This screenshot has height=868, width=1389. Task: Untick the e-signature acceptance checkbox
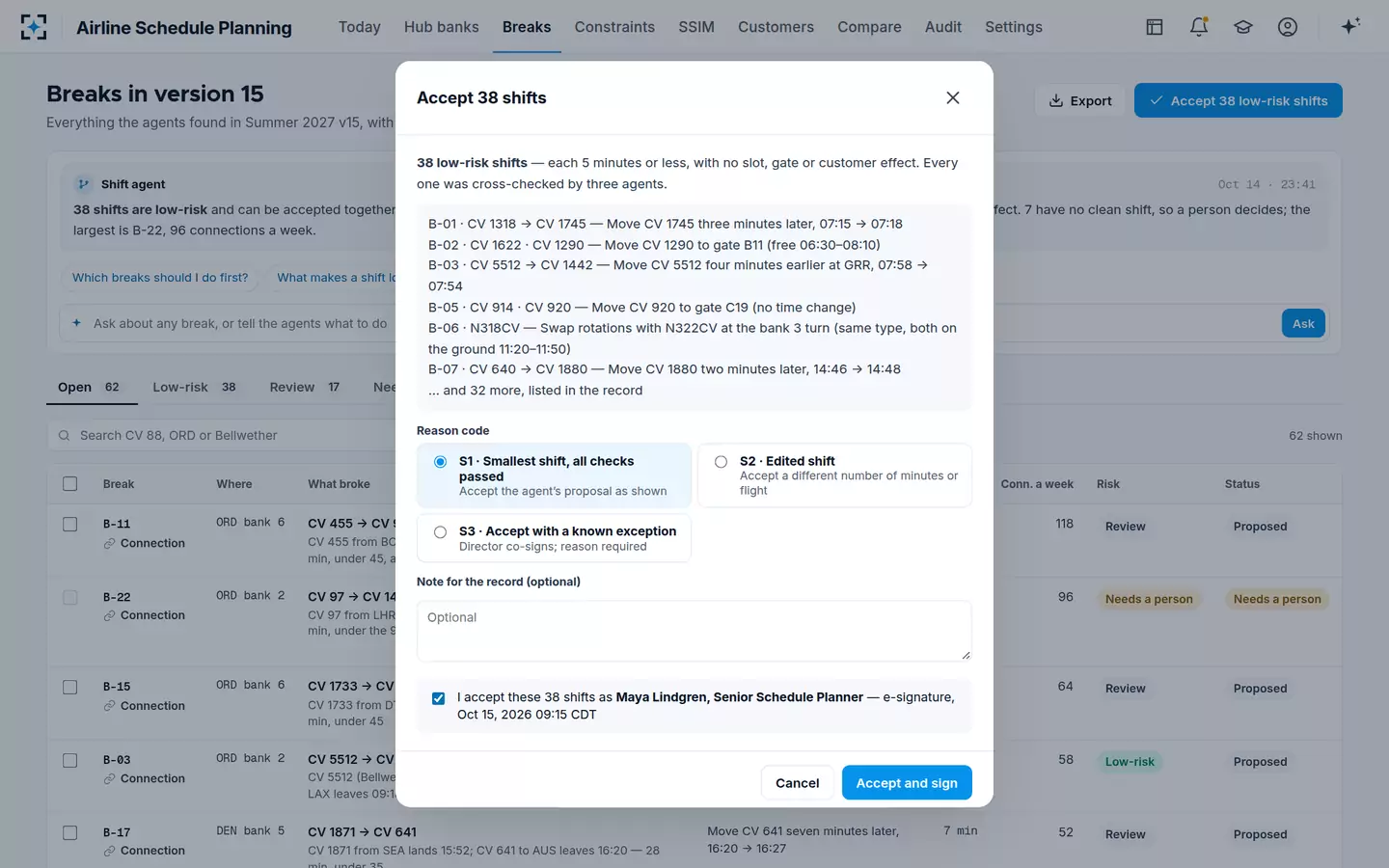439,698
